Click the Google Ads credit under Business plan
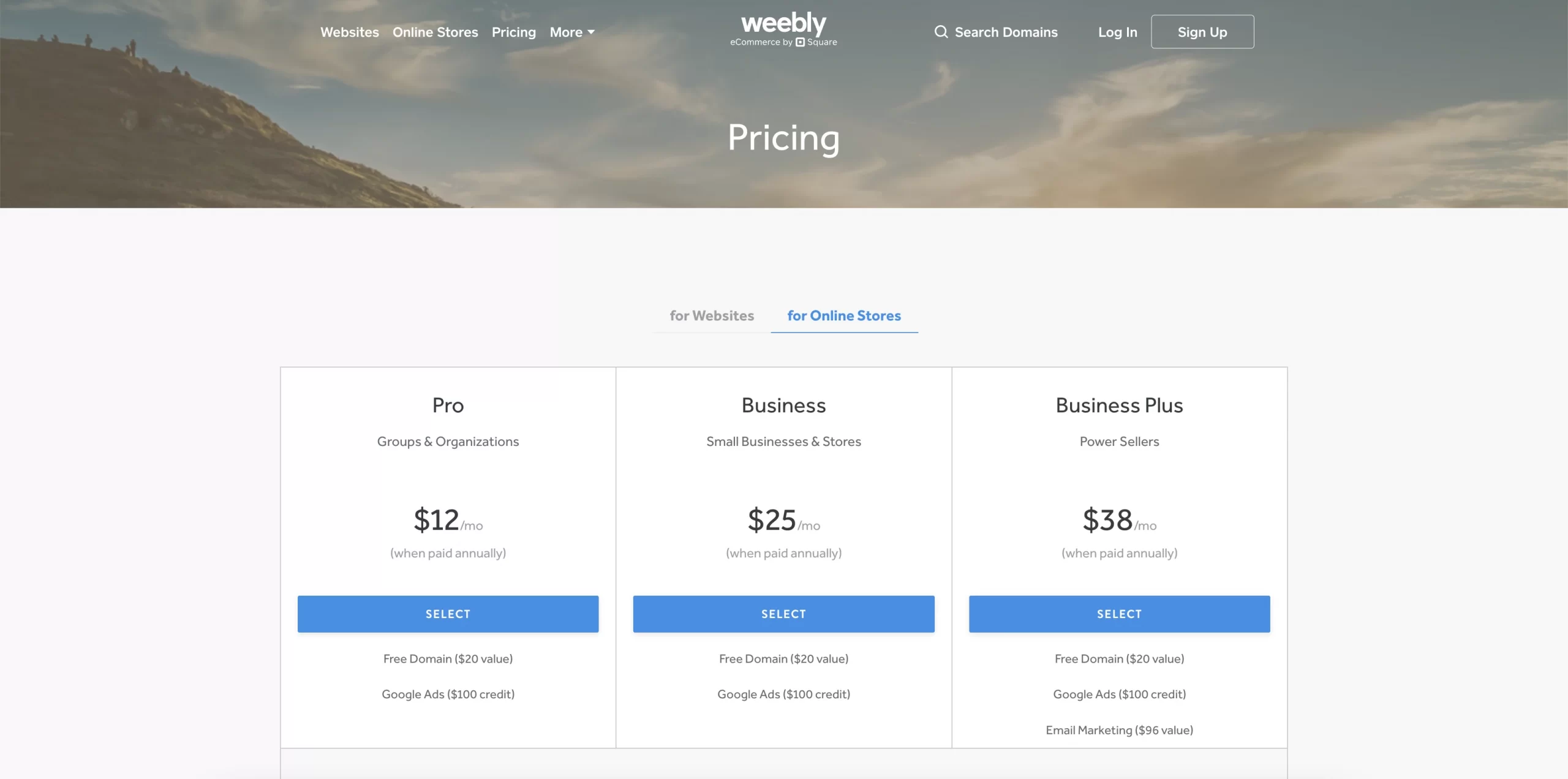 (x=783, y=694)
